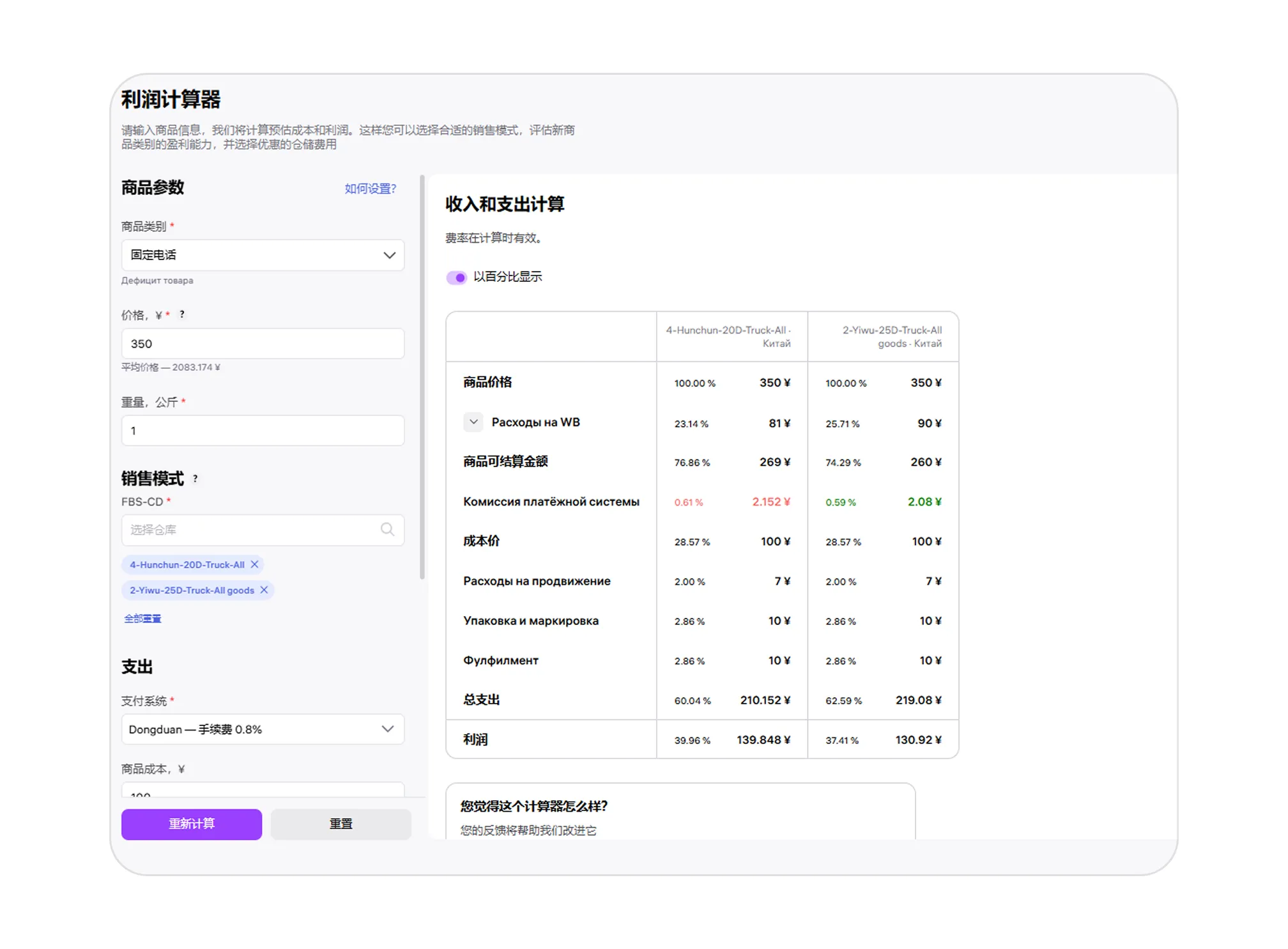The image size is (1288, 949).
Task: Edit the price field containing 350
Action: pyautogui.click(x=263, y=344)
